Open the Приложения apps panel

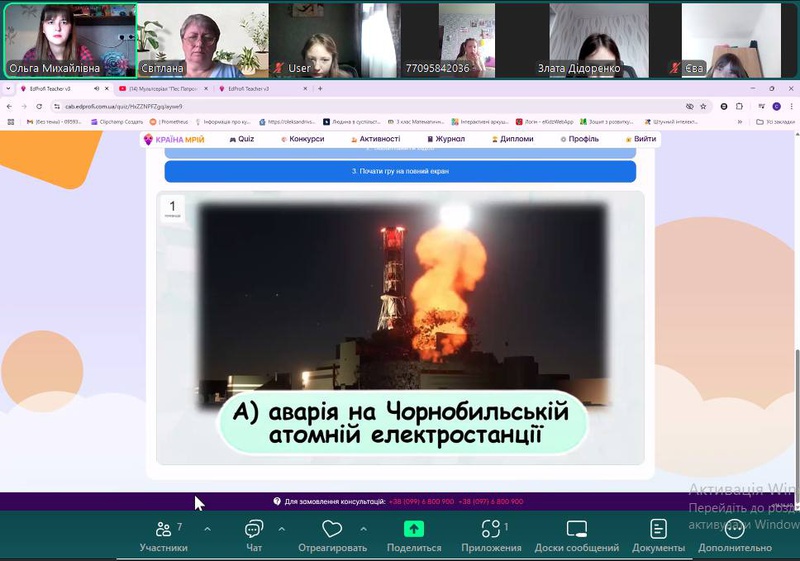click(491, 537)
